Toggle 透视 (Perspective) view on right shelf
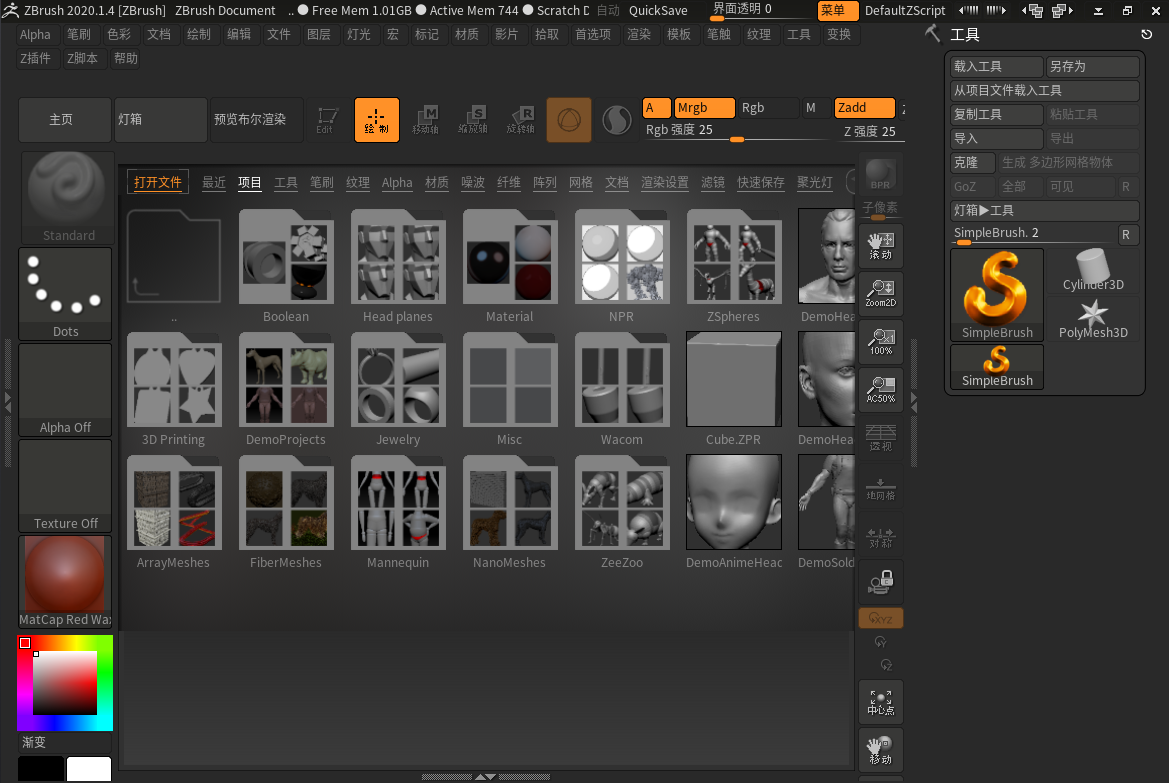Screen dimensions: 1169x783 point(880,436)
